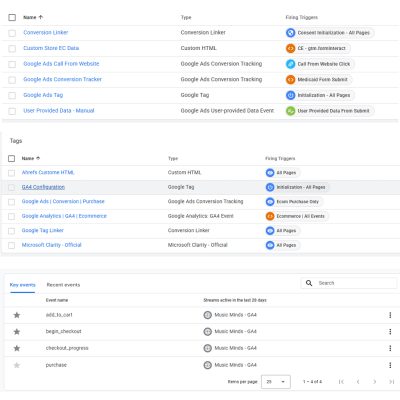400x400 pixels.
Task: Click the Ecommerce | All Events trigger icon
Action: [x=270, y=216]
